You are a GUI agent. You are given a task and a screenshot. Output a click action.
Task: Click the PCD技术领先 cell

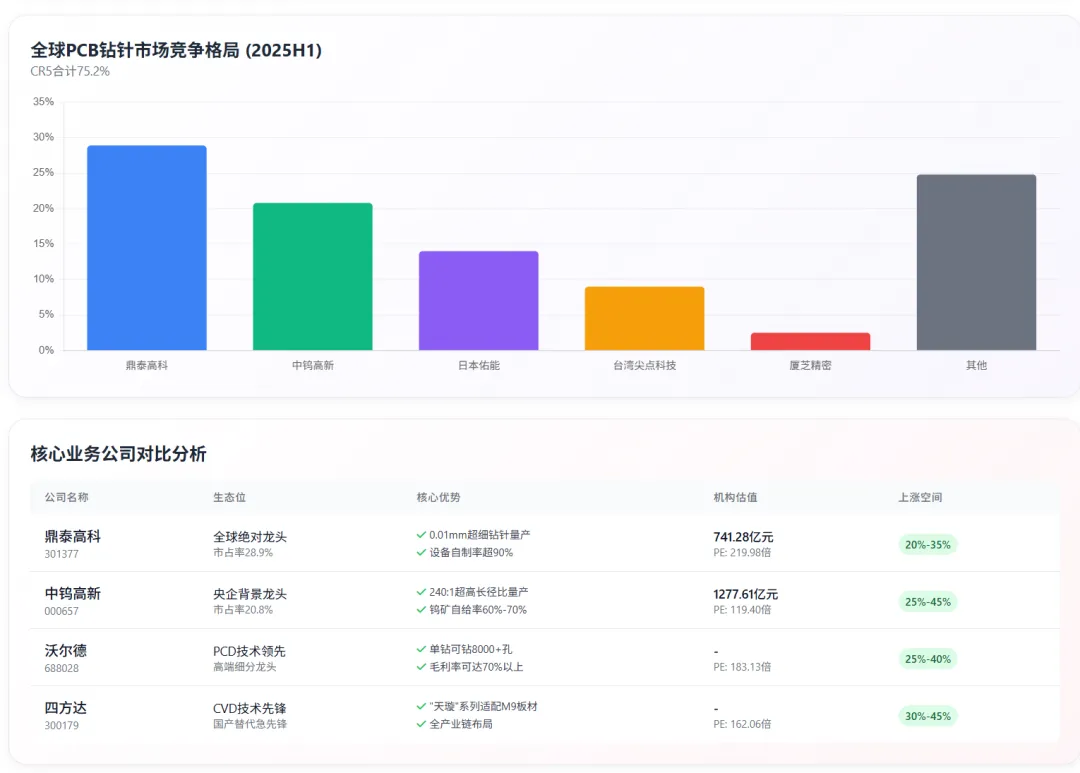(x=249, y=651)
